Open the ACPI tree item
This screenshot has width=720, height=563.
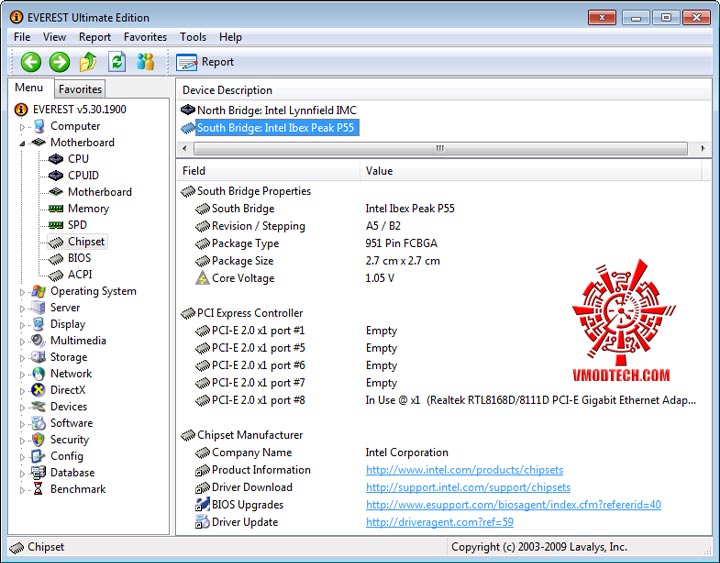pos(80,275)
